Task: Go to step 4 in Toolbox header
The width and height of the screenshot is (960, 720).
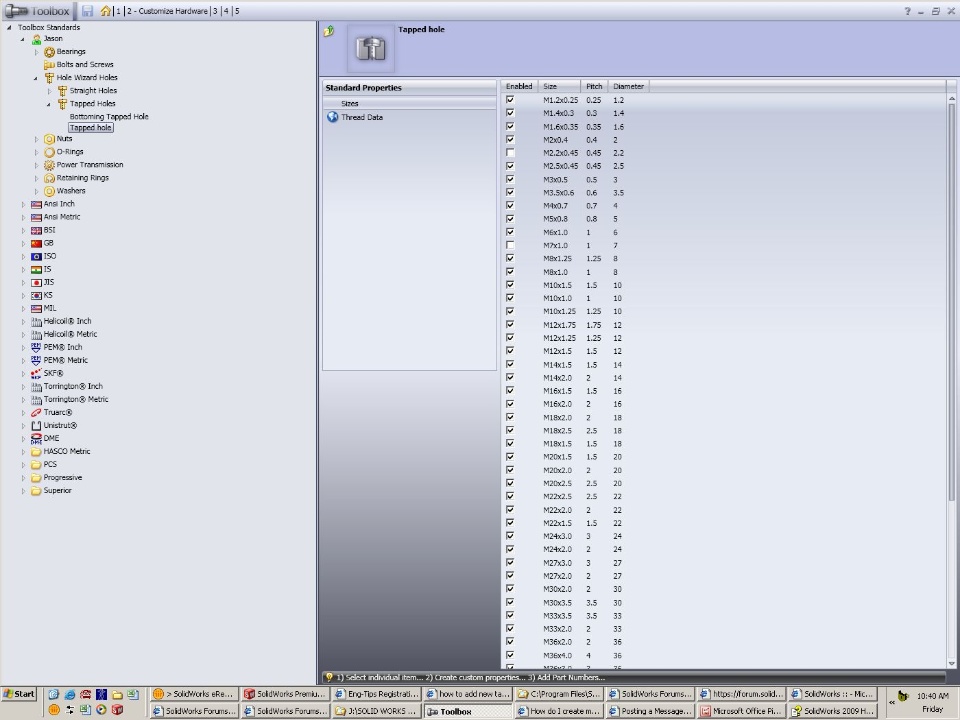Action: tap(227, 11)
